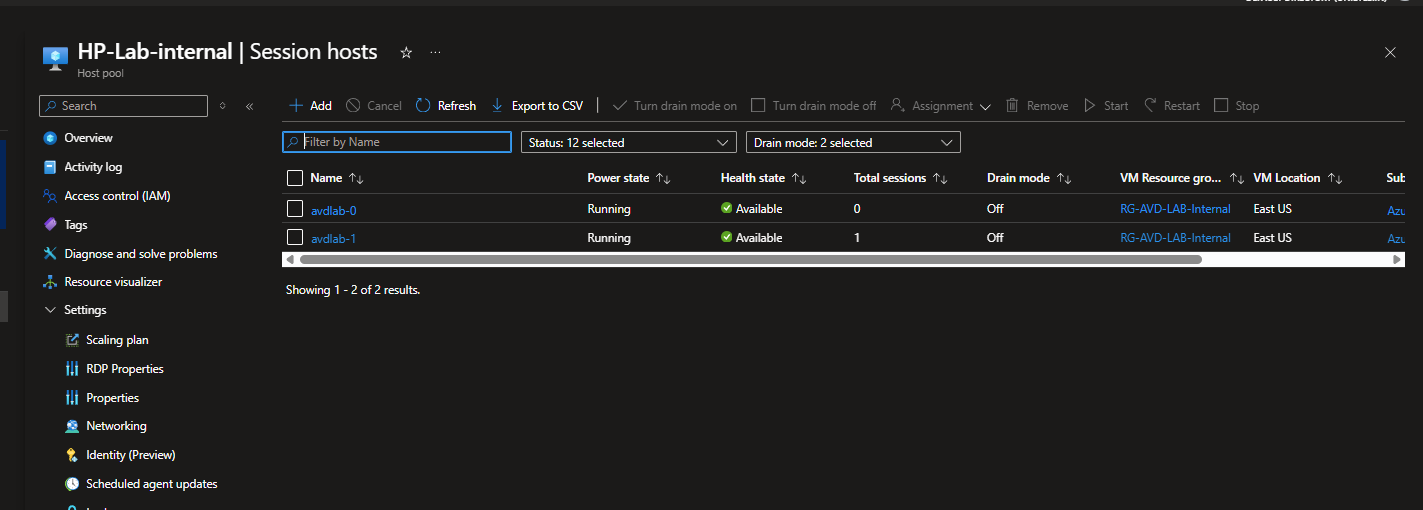Viewport: 1423px width, 510px height.
Task: Click the Scaling plan icon
Action: [72, 340]
